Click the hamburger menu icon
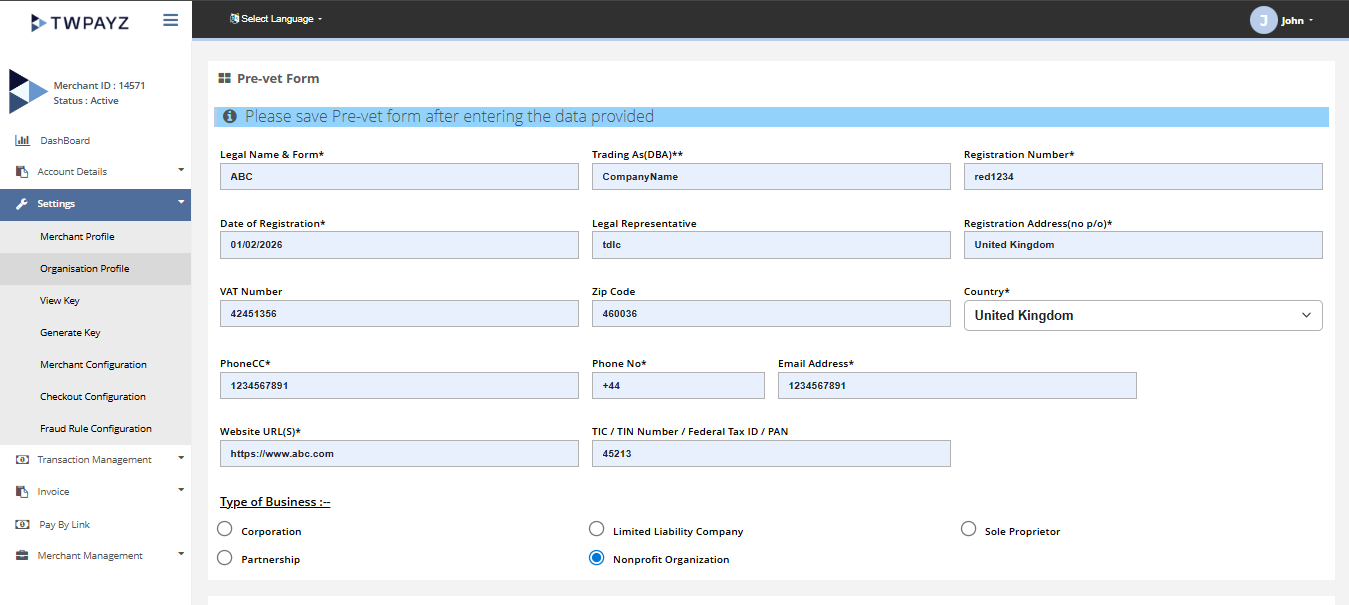Image resolution: width=1349 pixels, height=605 pixels. pos(170,20)
